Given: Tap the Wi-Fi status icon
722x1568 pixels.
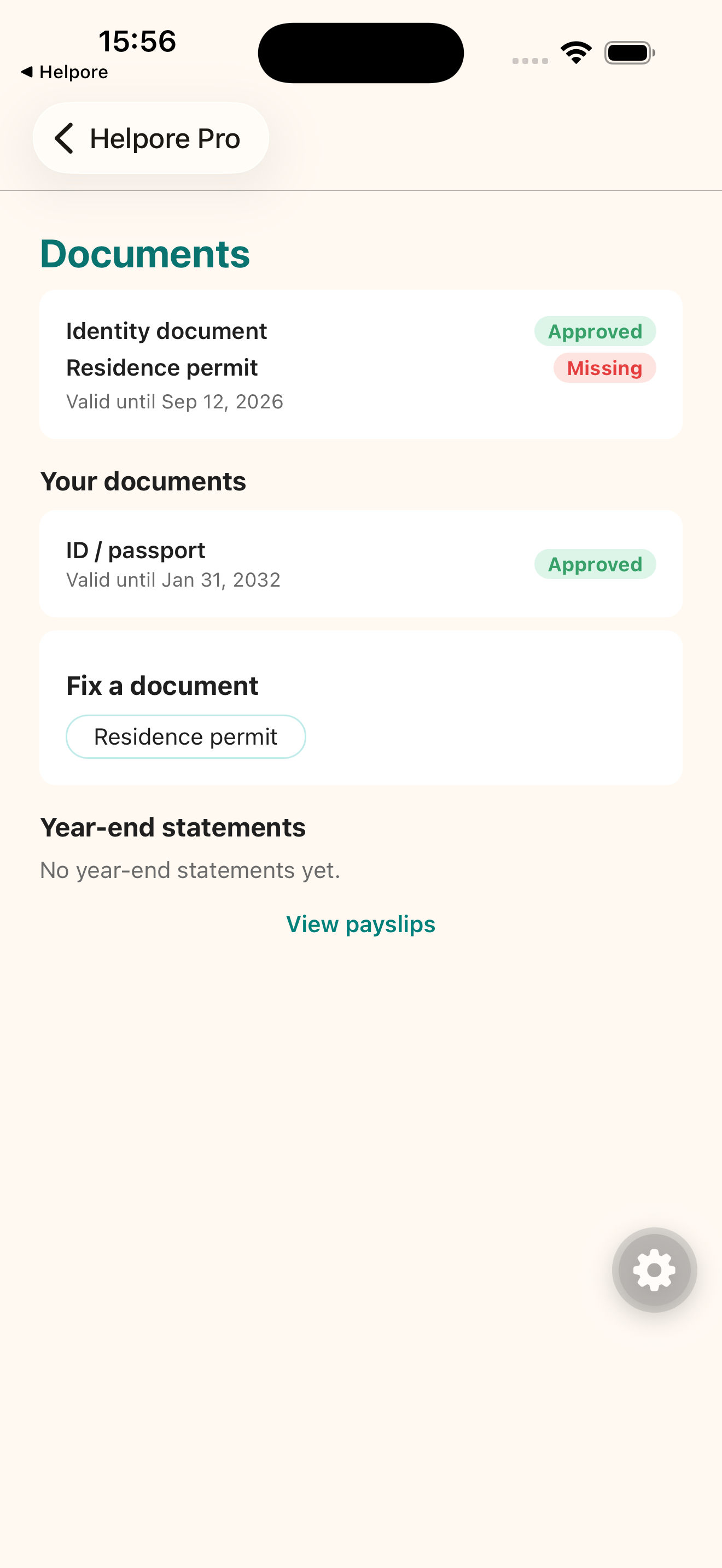Looking at the screenshot, I should pos(576,53).
